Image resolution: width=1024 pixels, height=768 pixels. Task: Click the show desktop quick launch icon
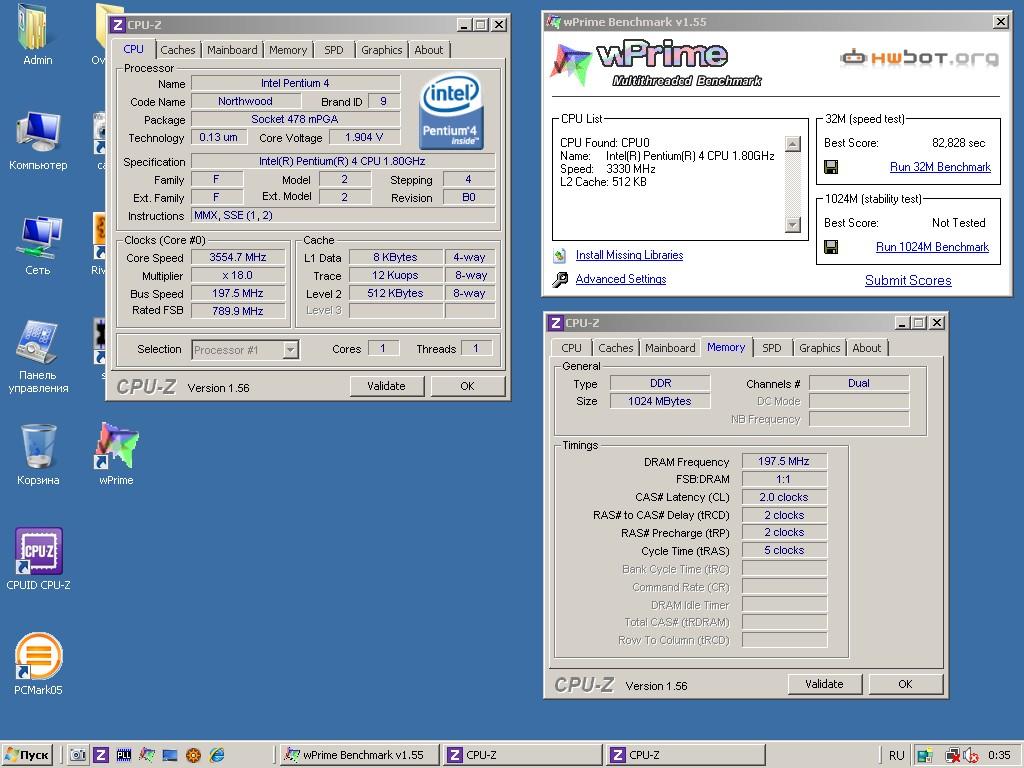point(170,755)
